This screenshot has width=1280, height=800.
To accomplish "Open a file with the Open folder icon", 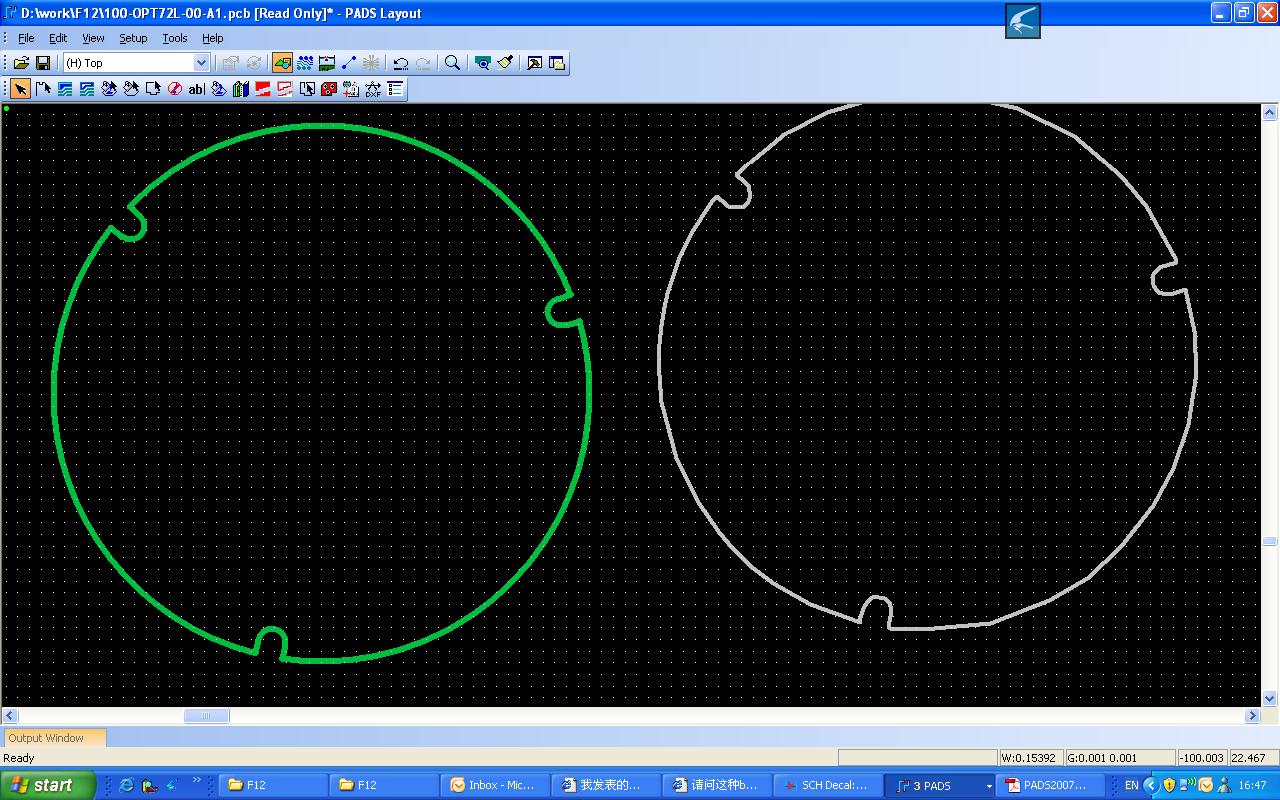I will [21, 63].
